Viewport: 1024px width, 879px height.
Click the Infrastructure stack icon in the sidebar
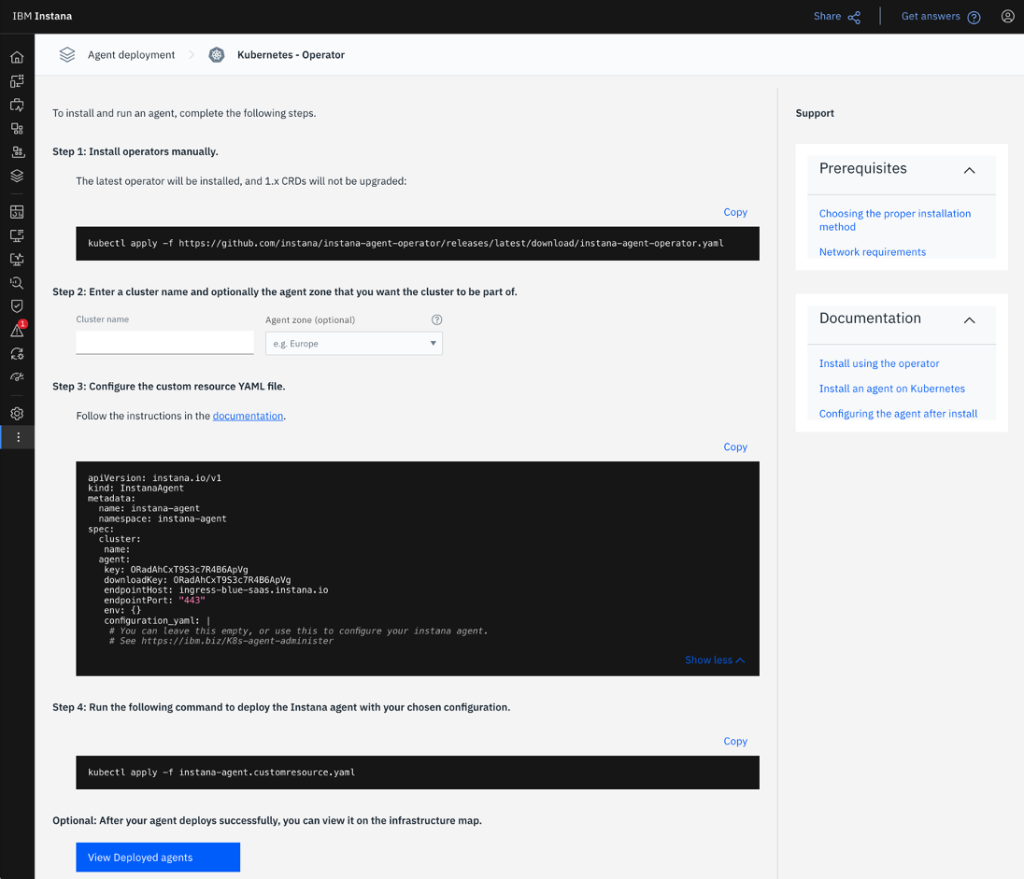(x=16, y=176)
